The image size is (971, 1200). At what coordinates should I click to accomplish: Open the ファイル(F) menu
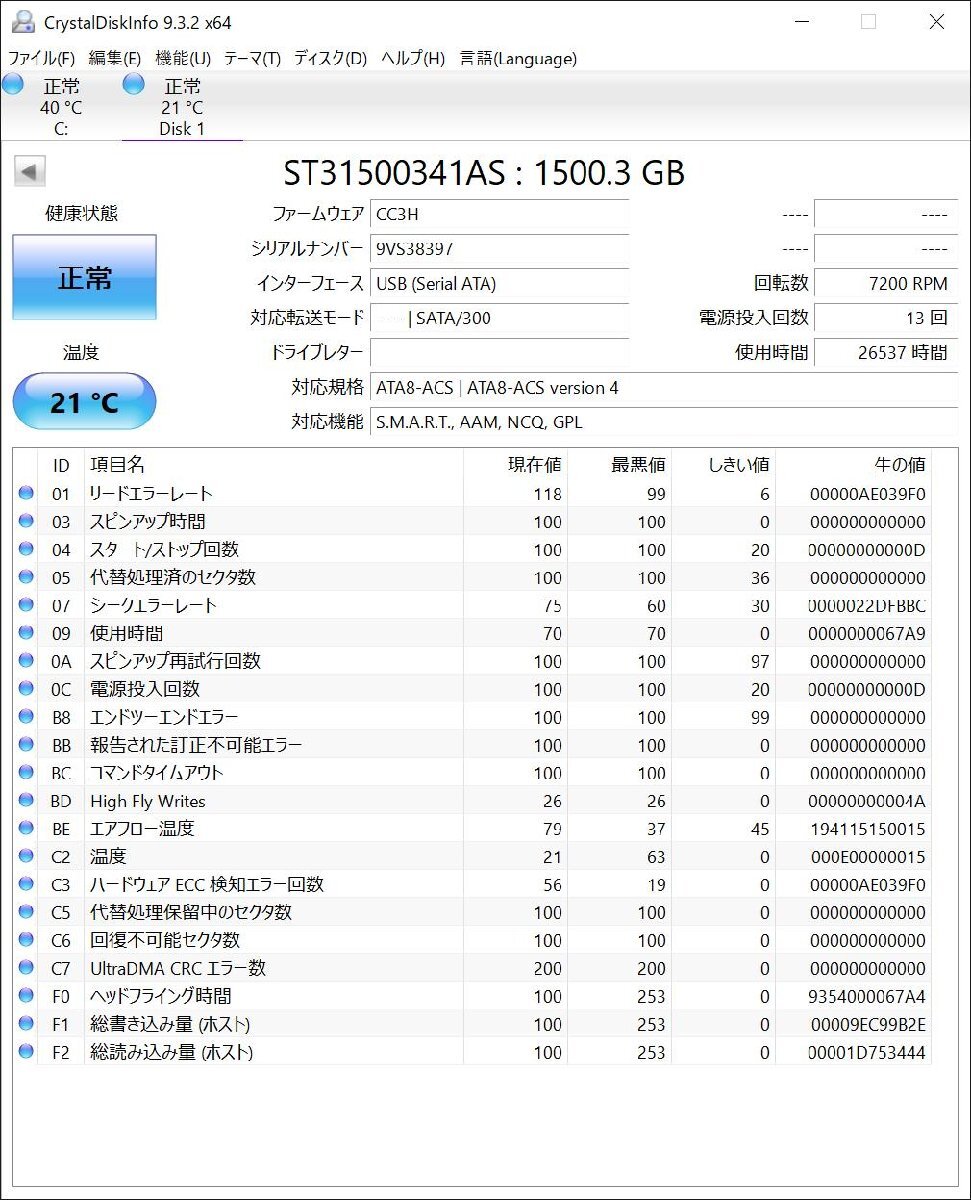(41, 58)
